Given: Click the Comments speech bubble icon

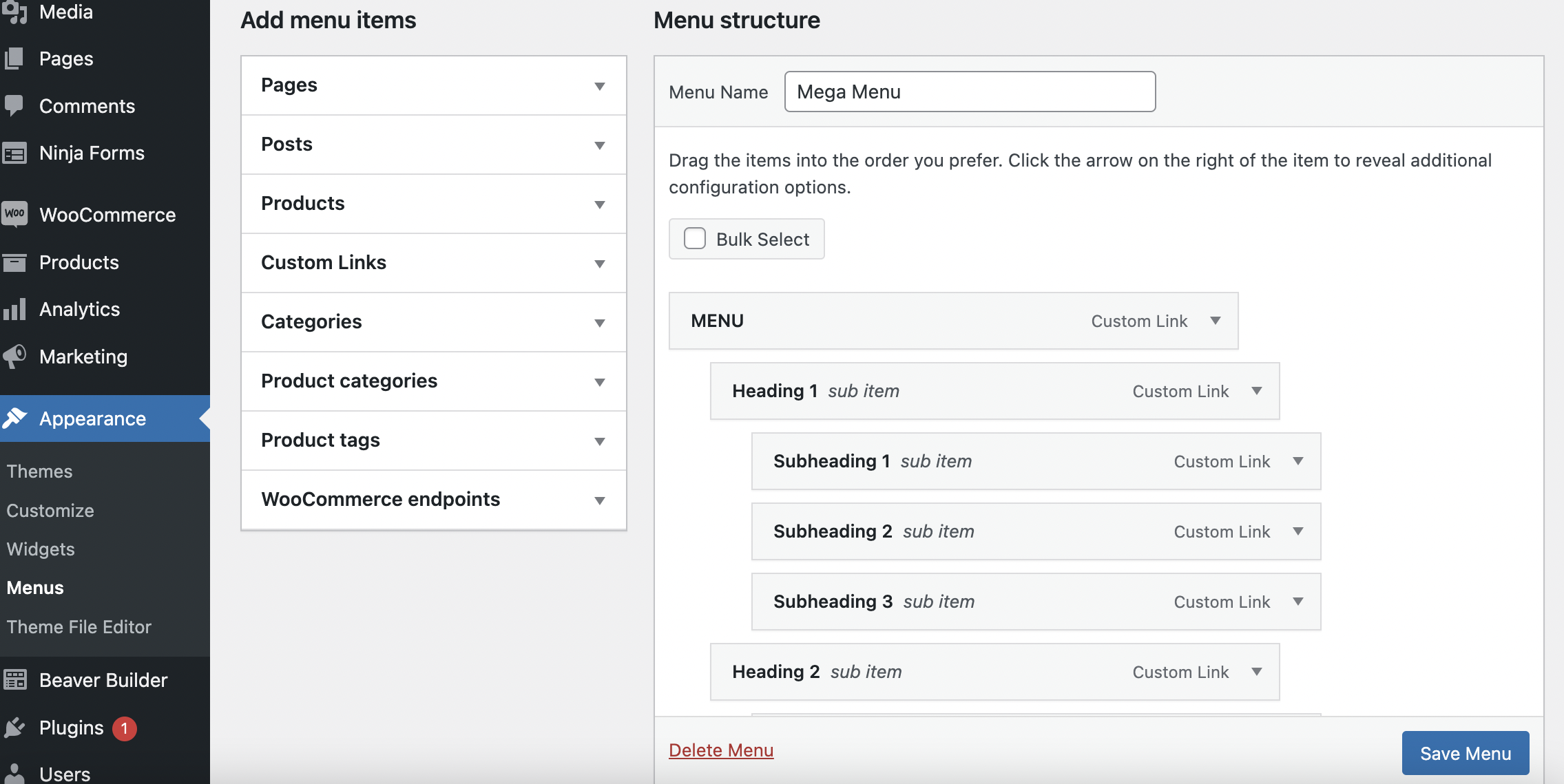Looking at the screenshot, I should click(14, 105).
